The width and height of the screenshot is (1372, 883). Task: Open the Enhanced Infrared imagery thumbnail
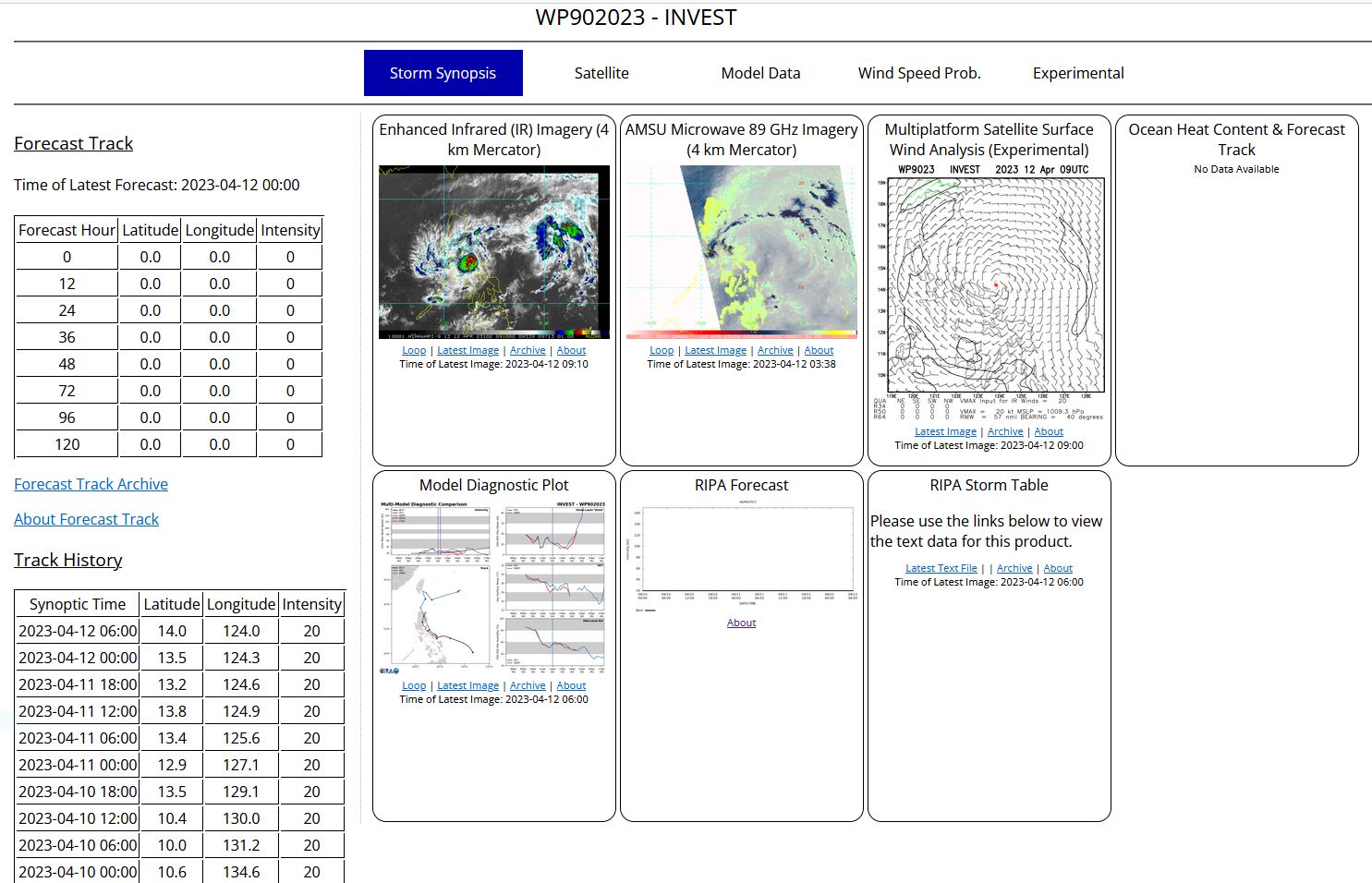click(493, 252)
